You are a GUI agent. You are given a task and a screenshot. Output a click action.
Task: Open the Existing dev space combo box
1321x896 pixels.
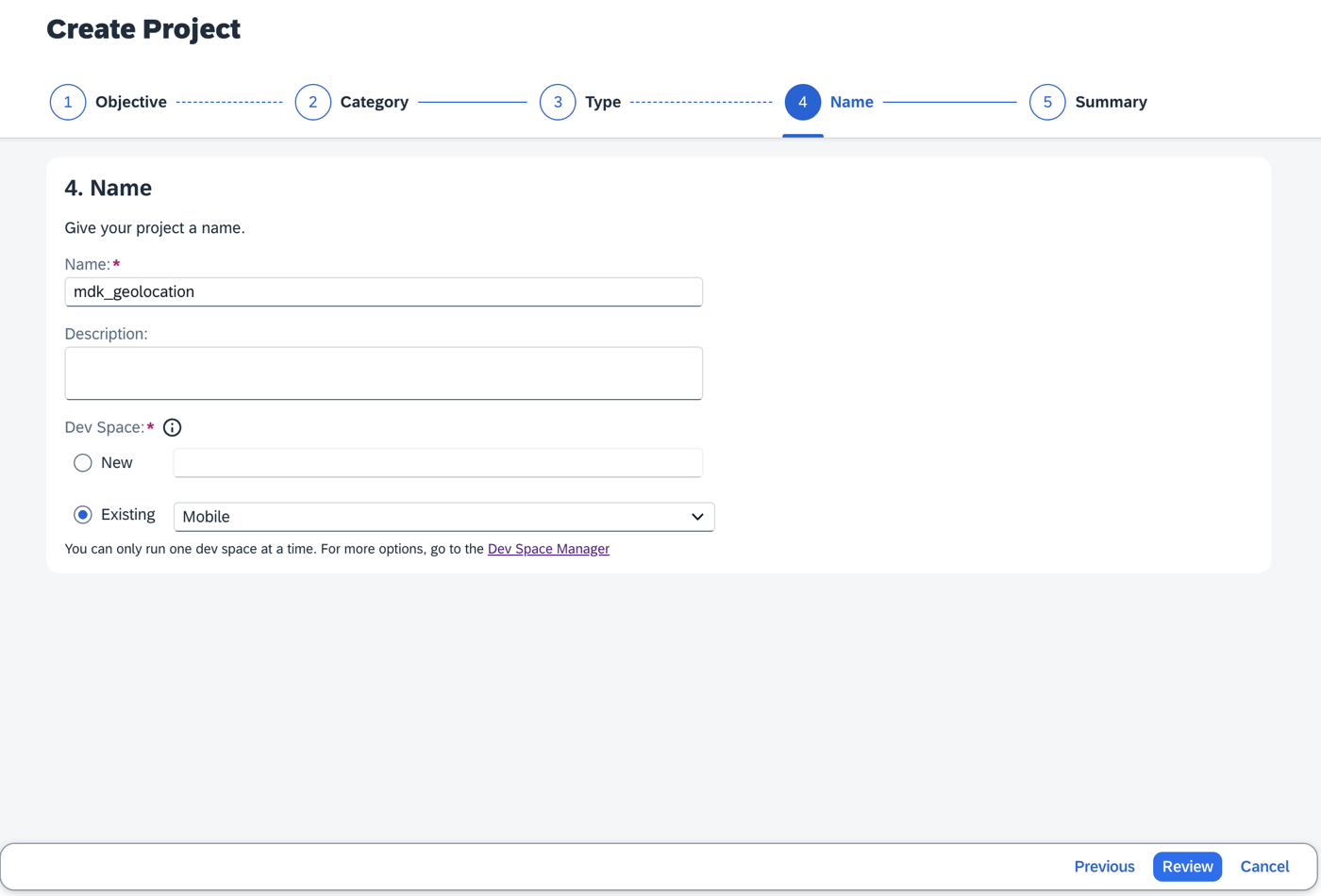pyautogui.click(x=443, y=517)
